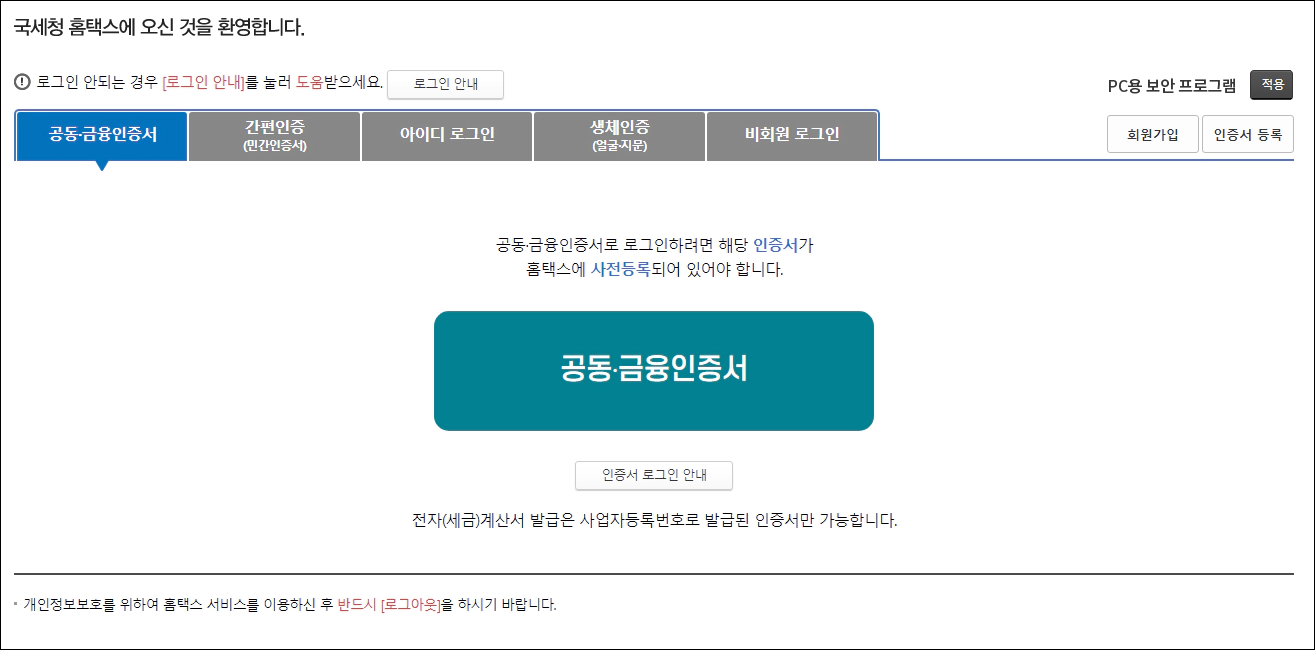Click the 로그인 안내 button
The image size is (1315, 650).
[445, 84]
